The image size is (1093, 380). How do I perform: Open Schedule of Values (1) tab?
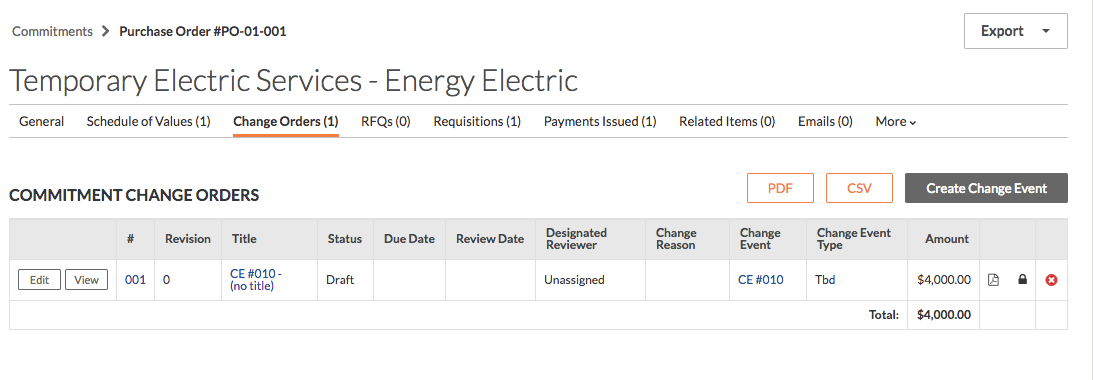point(148,121)
